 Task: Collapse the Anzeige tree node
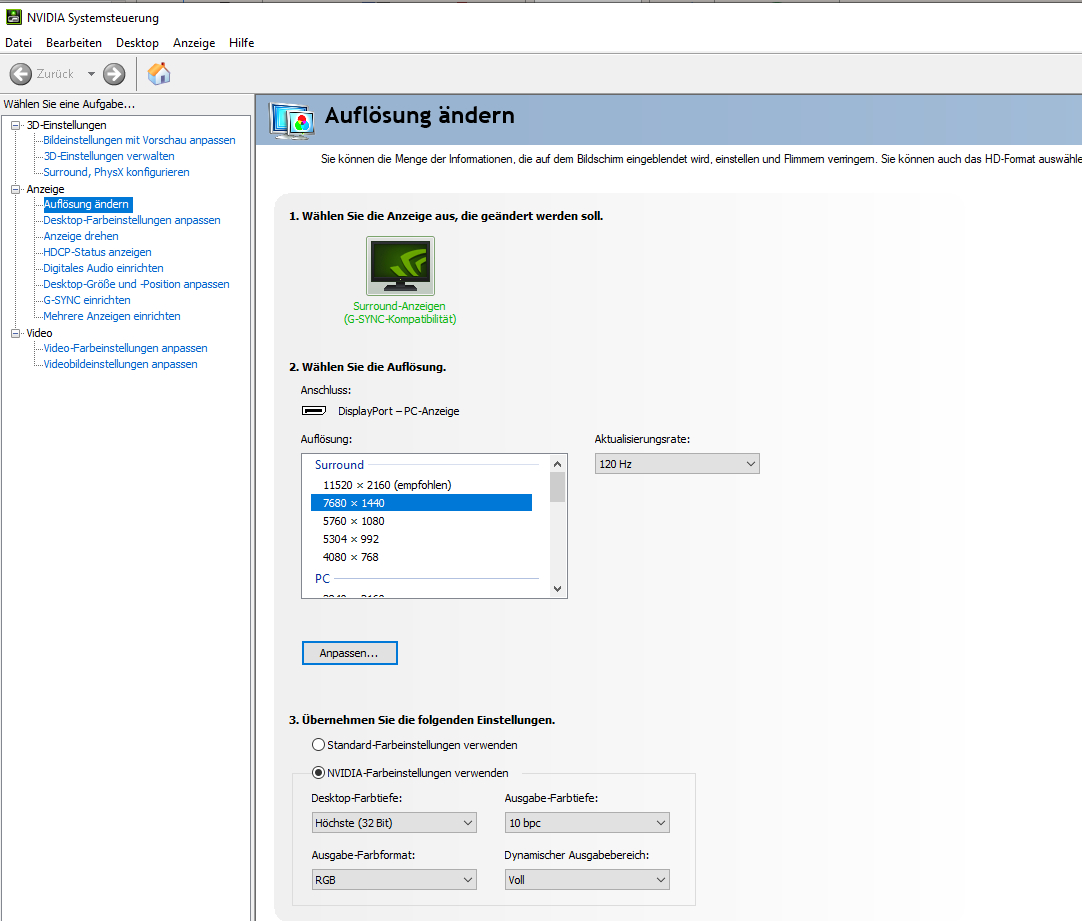[15, 189]
